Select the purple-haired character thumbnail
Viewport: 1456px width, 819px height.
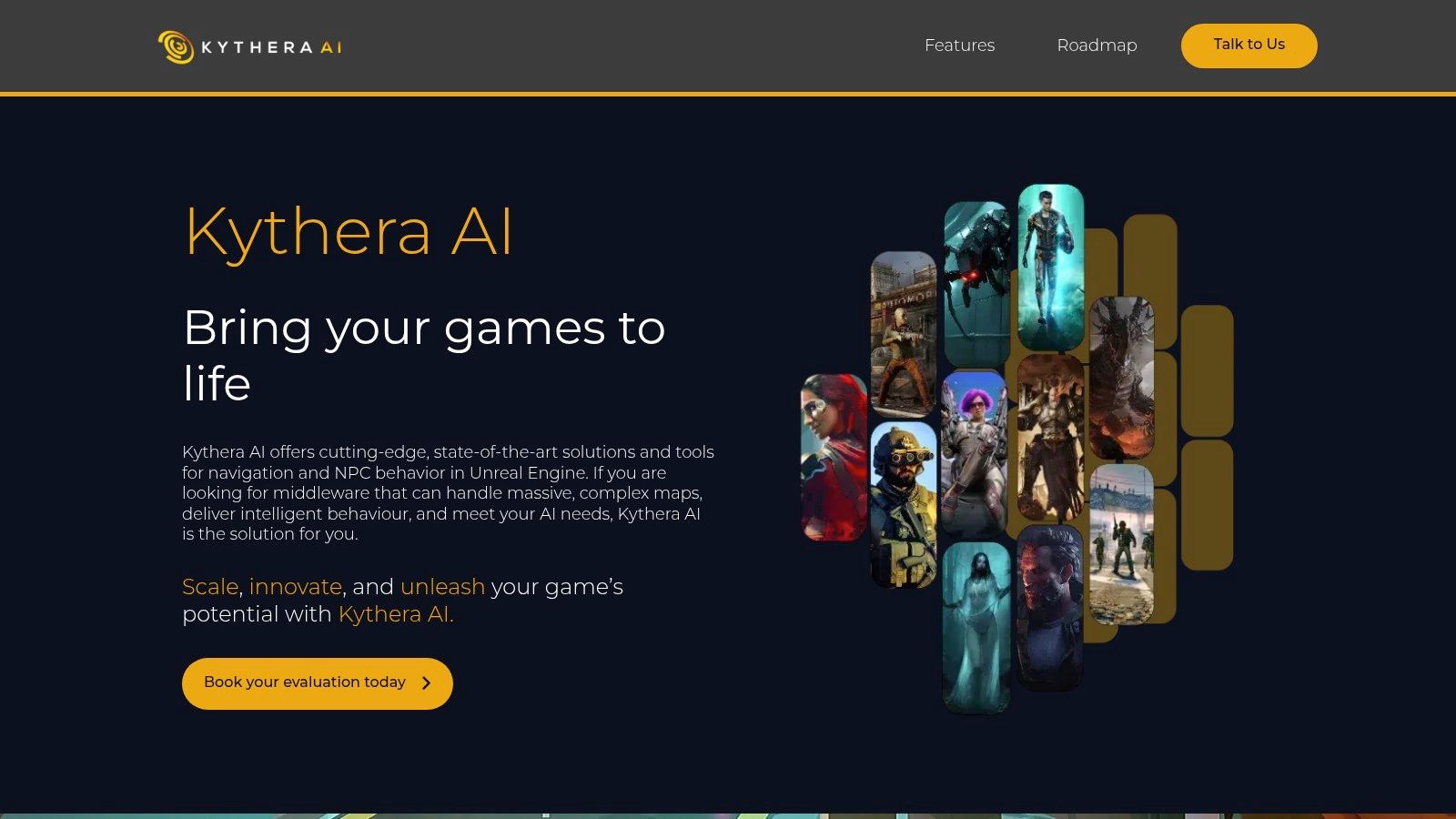[975, 452]
